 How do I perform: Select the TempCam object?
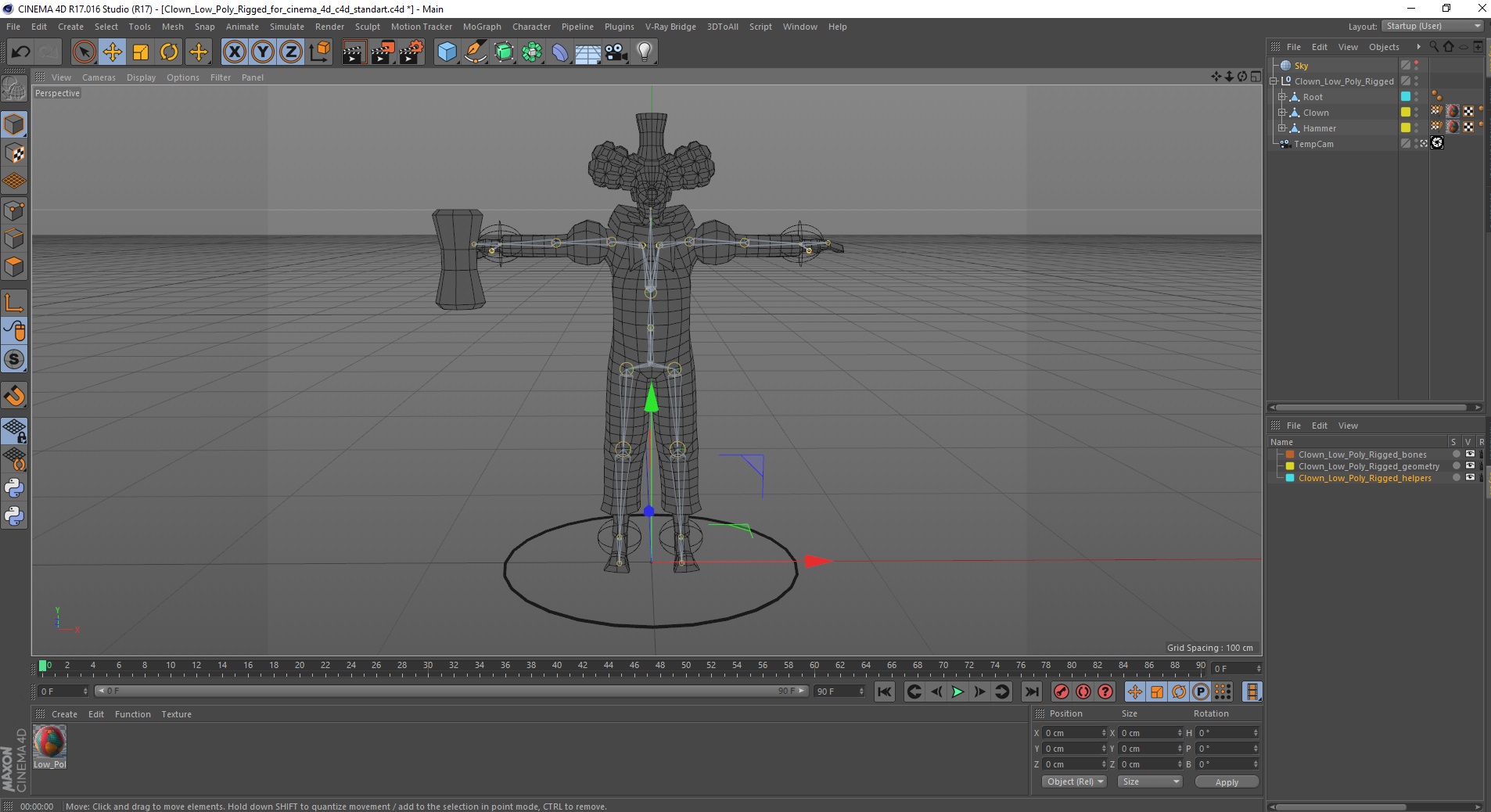[1313, 144]
